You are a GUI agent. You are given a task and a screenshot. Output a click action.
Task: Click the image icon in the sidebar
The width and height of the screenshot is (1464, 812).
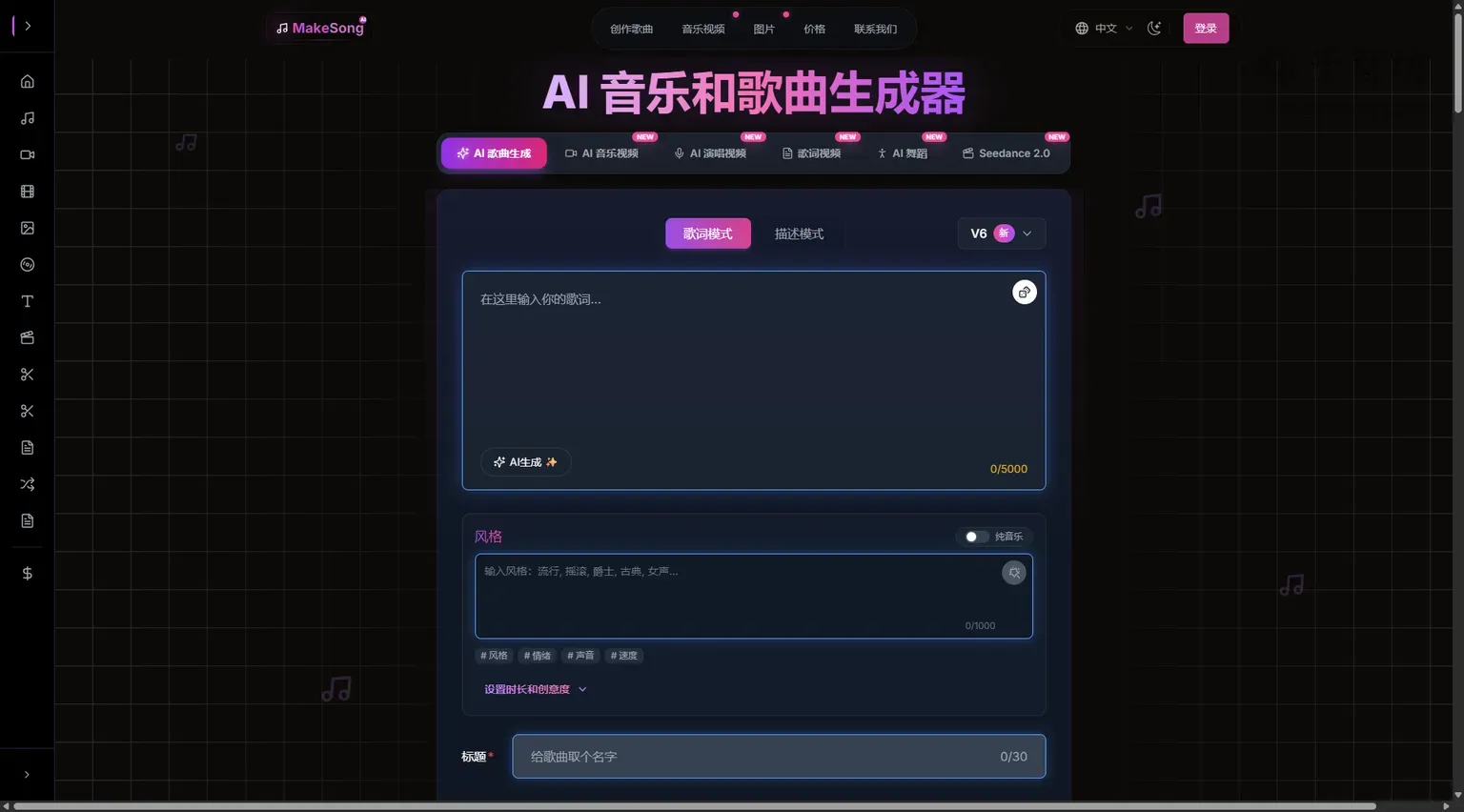(x=28, y=228)
